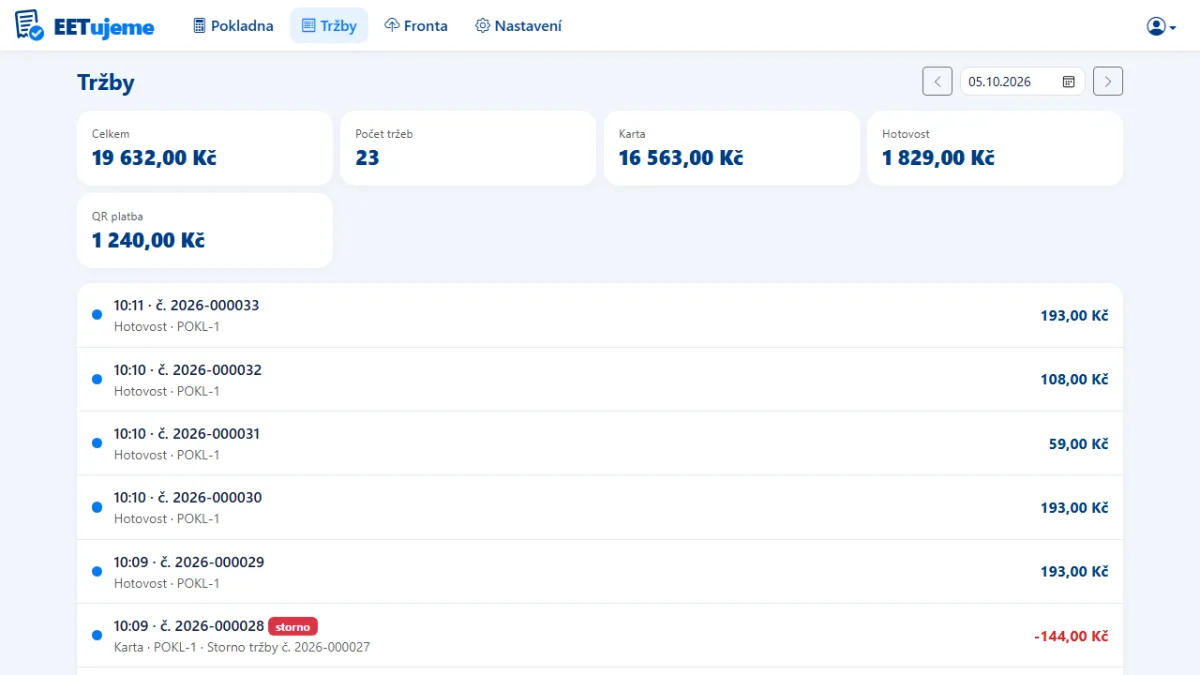The image size is (1200, 675).
Task: Click status dot of receipt 2026-000028
Action: pyautogui.click(x=97, y=635)
